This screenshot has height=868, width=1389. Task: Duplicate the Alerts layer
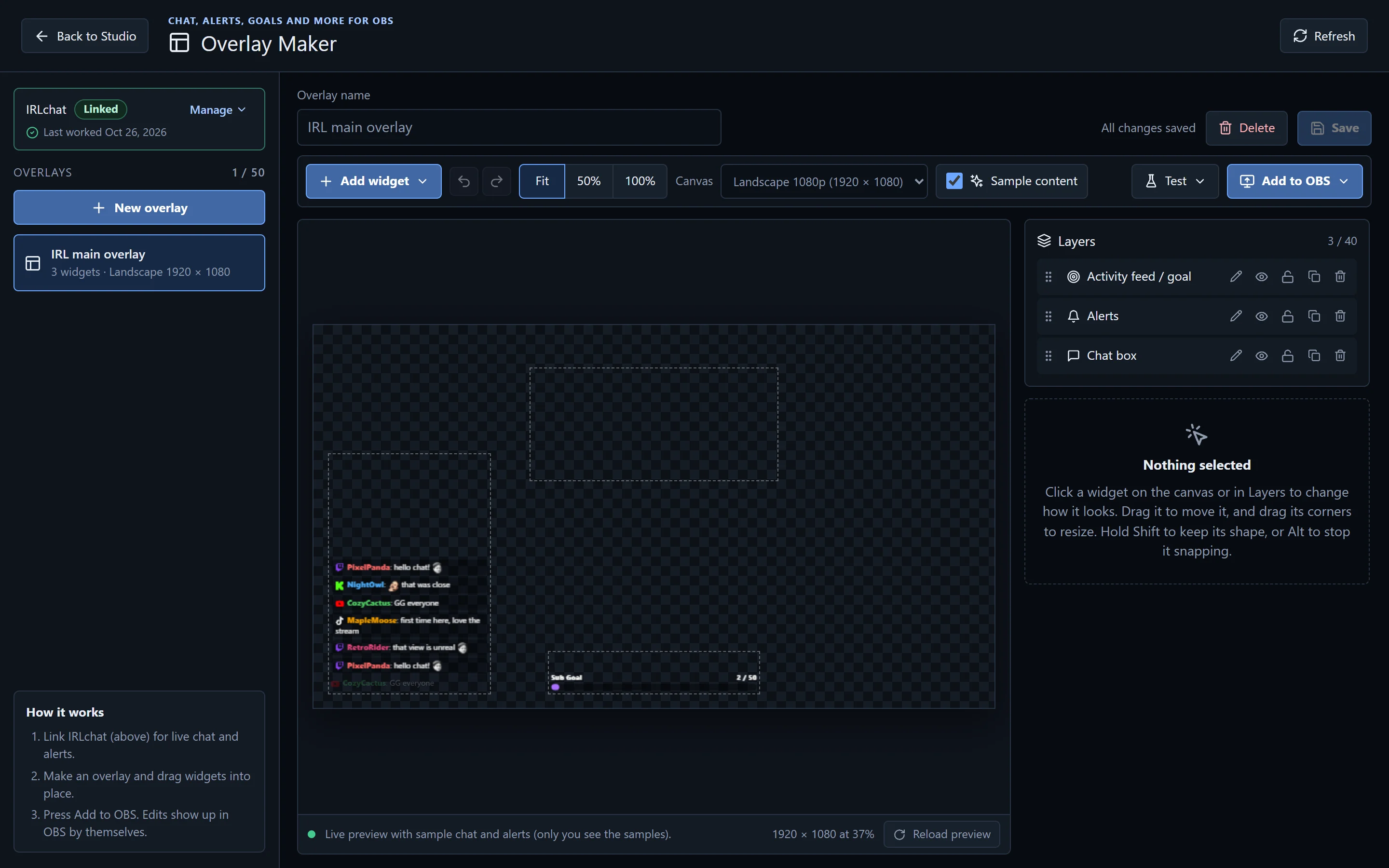point(1314,316)
